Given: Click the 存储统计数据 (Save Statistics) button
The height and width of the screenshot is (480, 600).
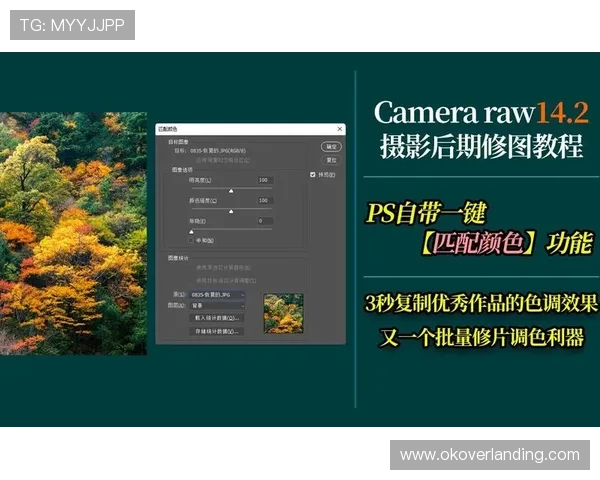Looking at the screenshot, I should click(x=217, y=331).
